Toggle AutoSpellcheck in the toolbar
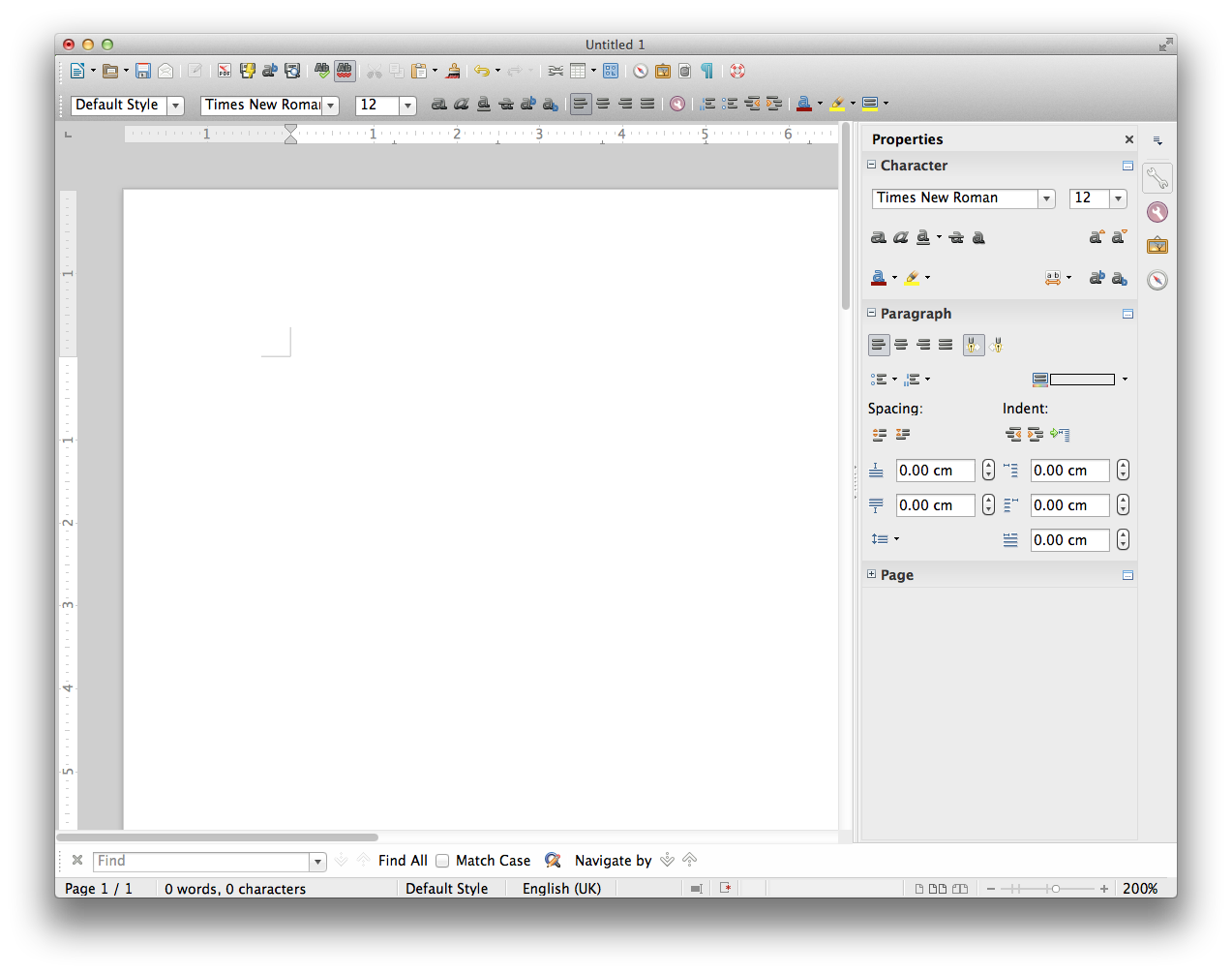This screenshot has width=1232, height=974. [345, 71]
